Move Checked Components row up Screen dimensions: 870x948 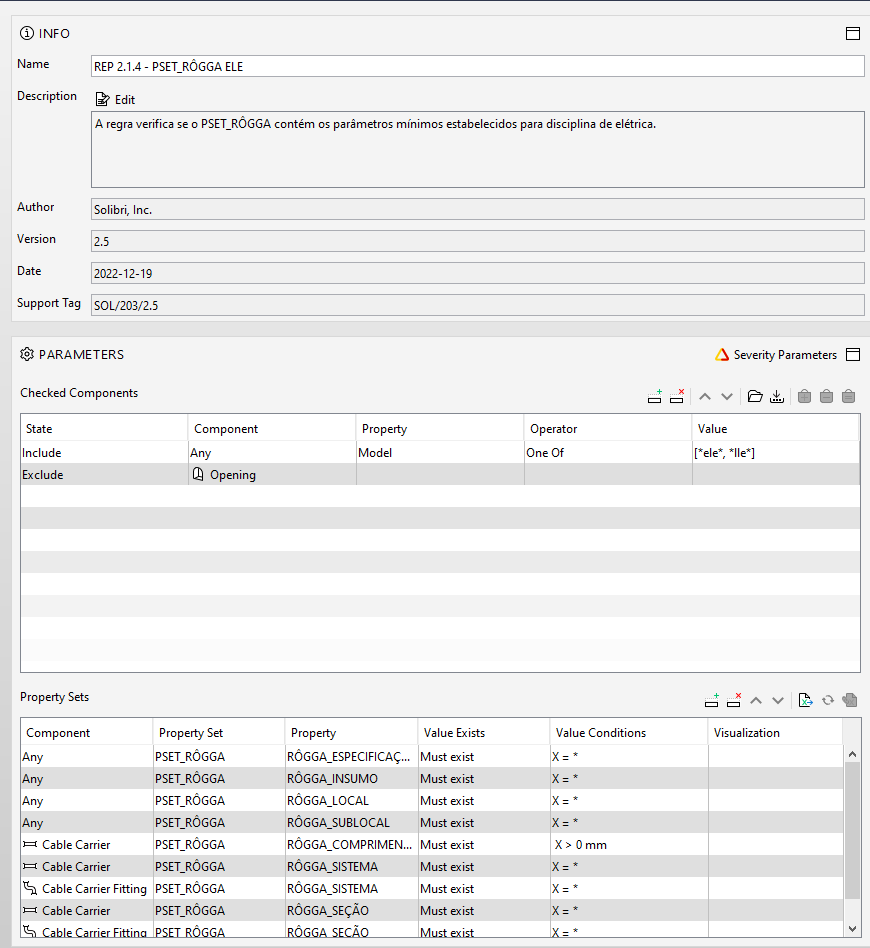point(705,397)
